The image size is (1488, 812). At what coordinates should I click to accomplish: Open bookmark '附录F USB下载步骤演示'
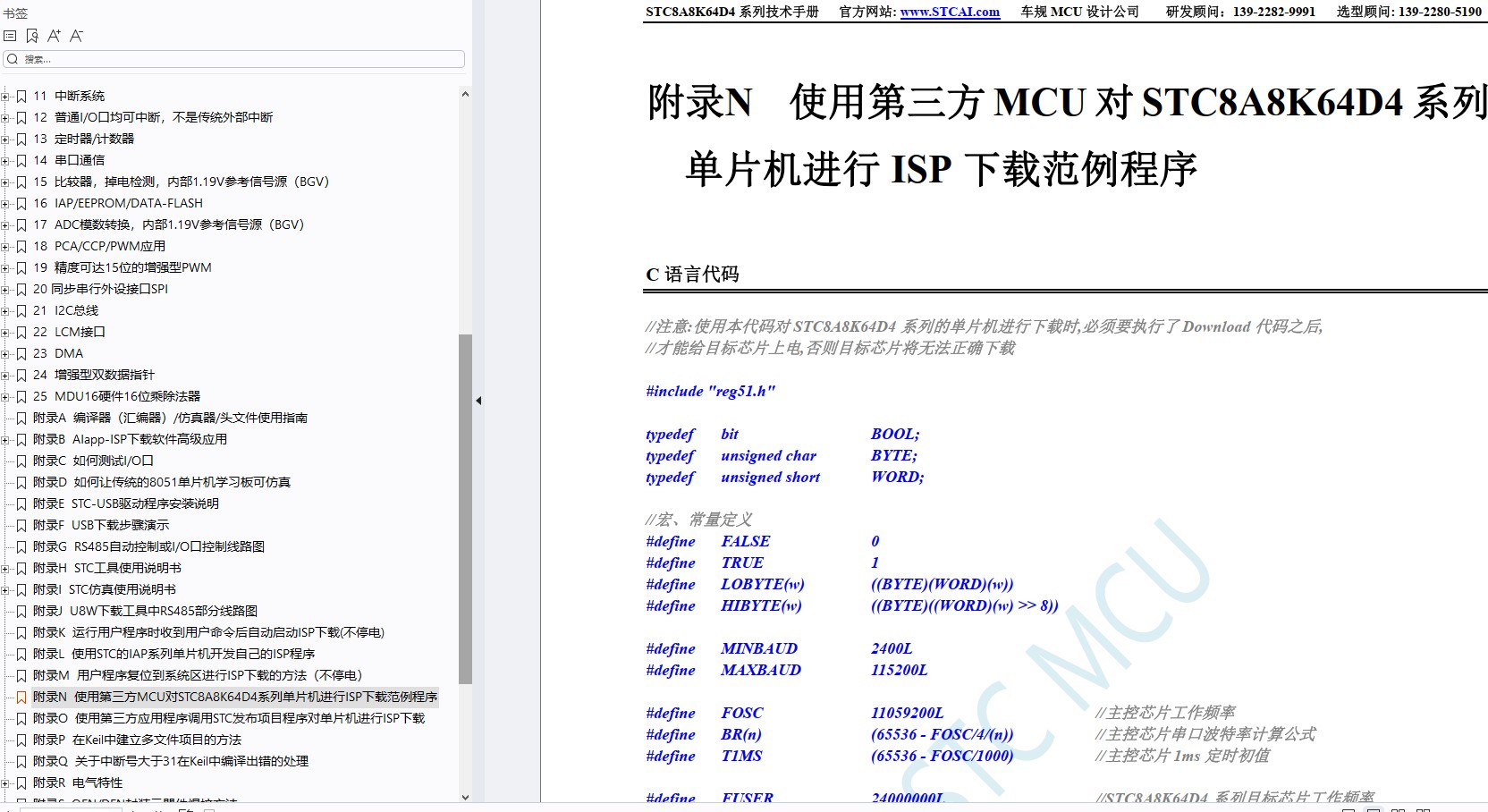tap(101, 525)
